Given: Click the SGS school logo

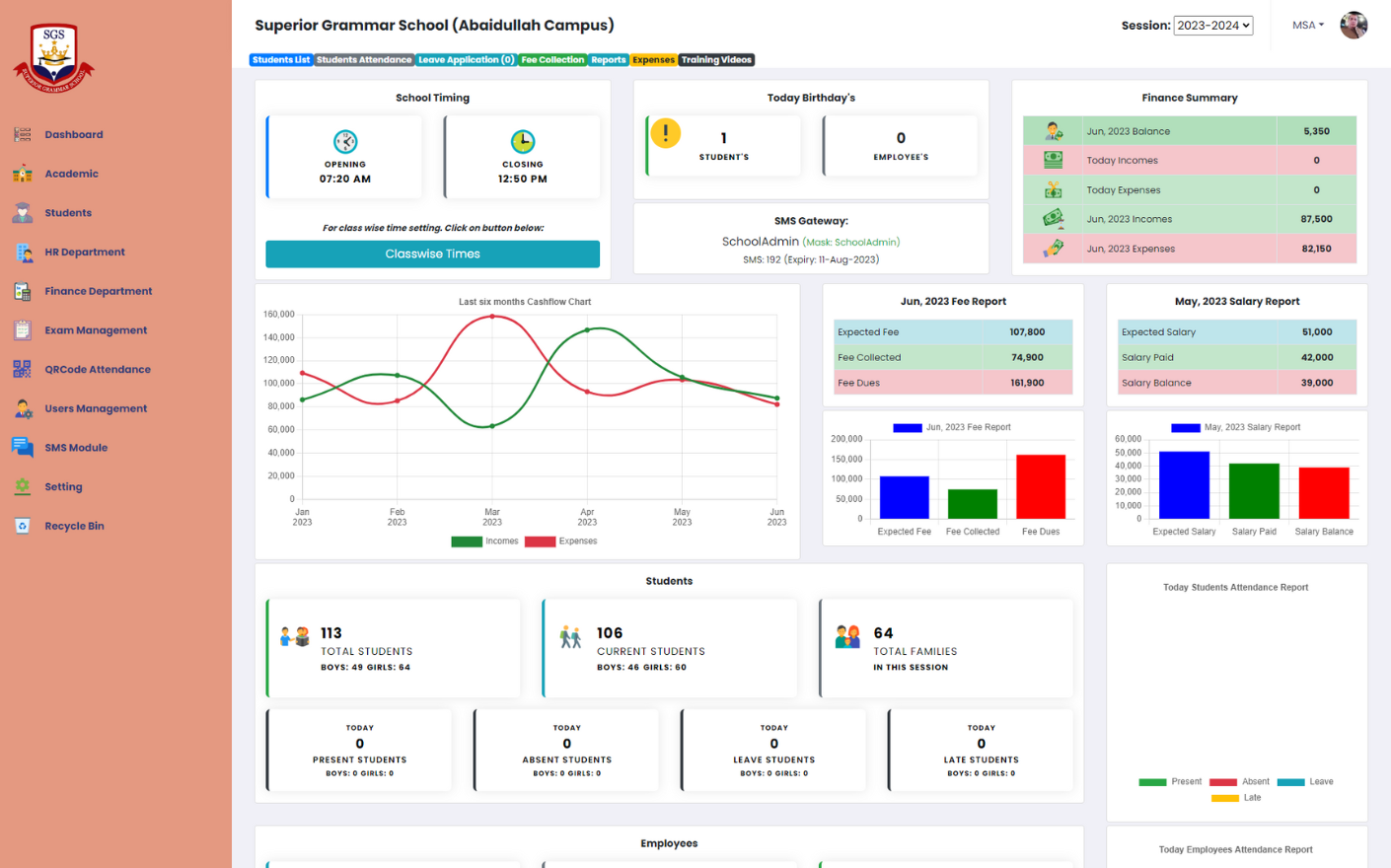Looking at the screenshot, I should point(53,58).
